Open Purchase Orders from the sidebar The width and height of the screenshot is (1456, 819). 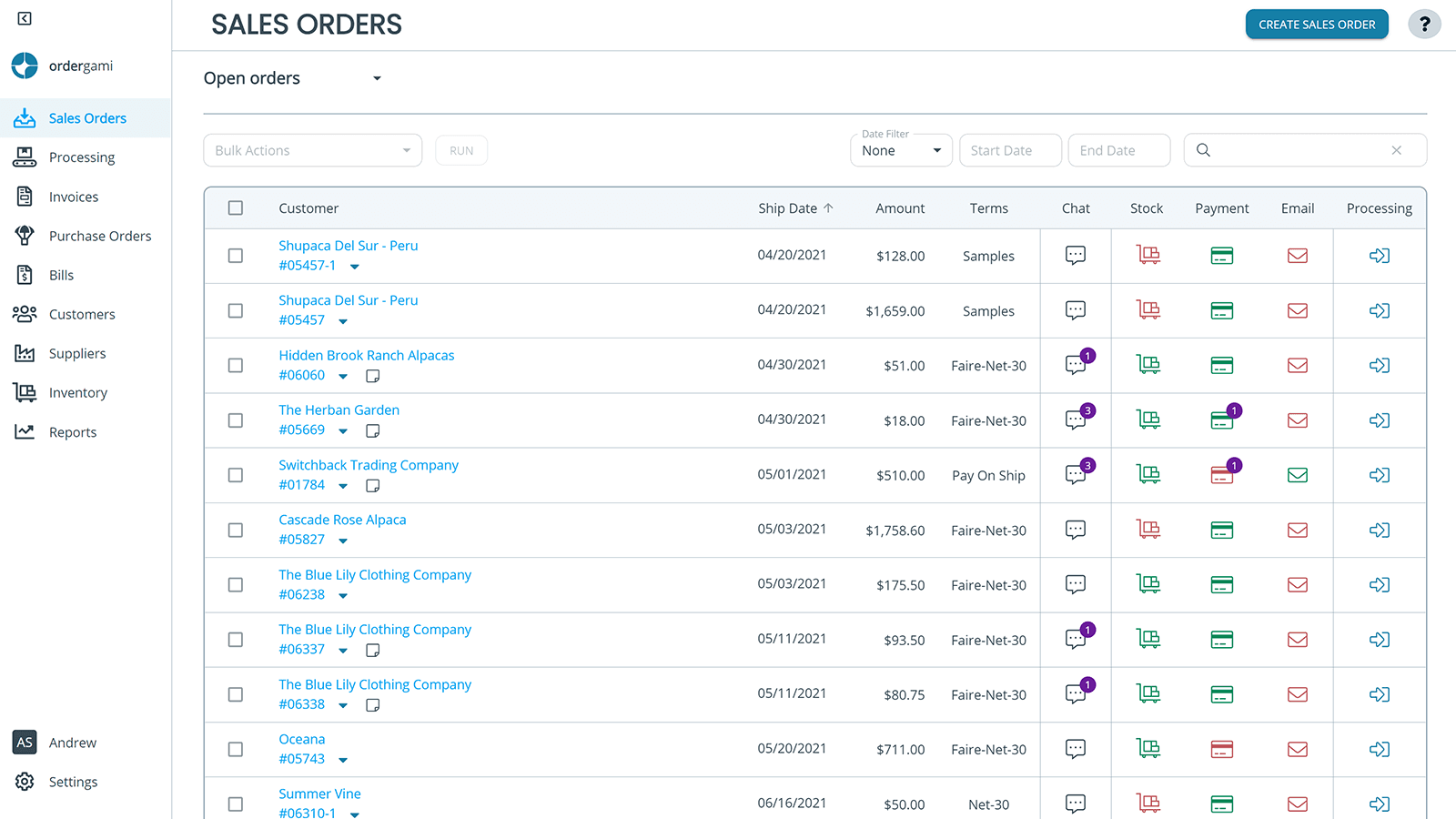(x=100, y=235)
